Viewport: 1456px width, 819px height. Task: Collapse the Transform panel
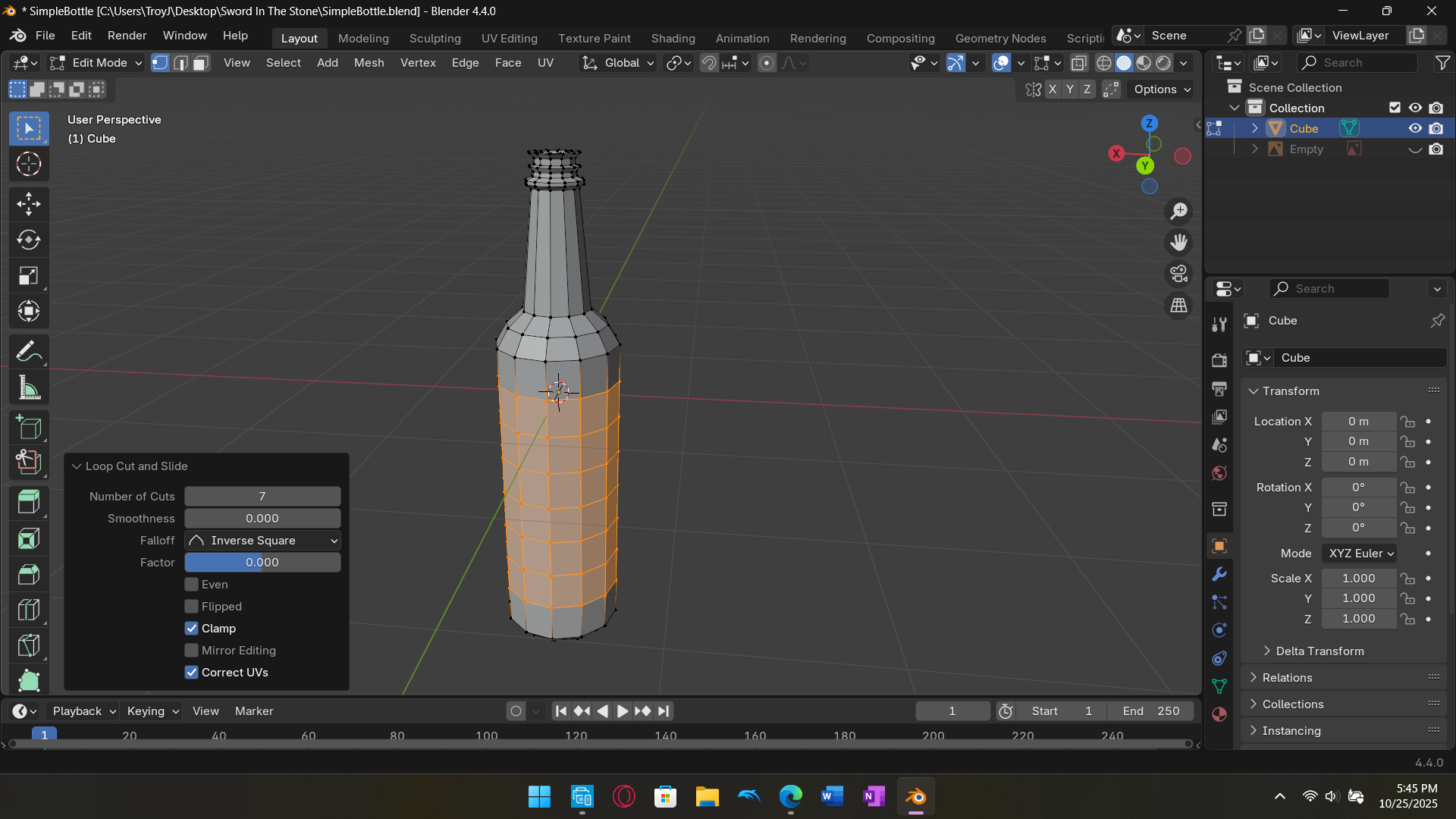tap(1254, 391)
